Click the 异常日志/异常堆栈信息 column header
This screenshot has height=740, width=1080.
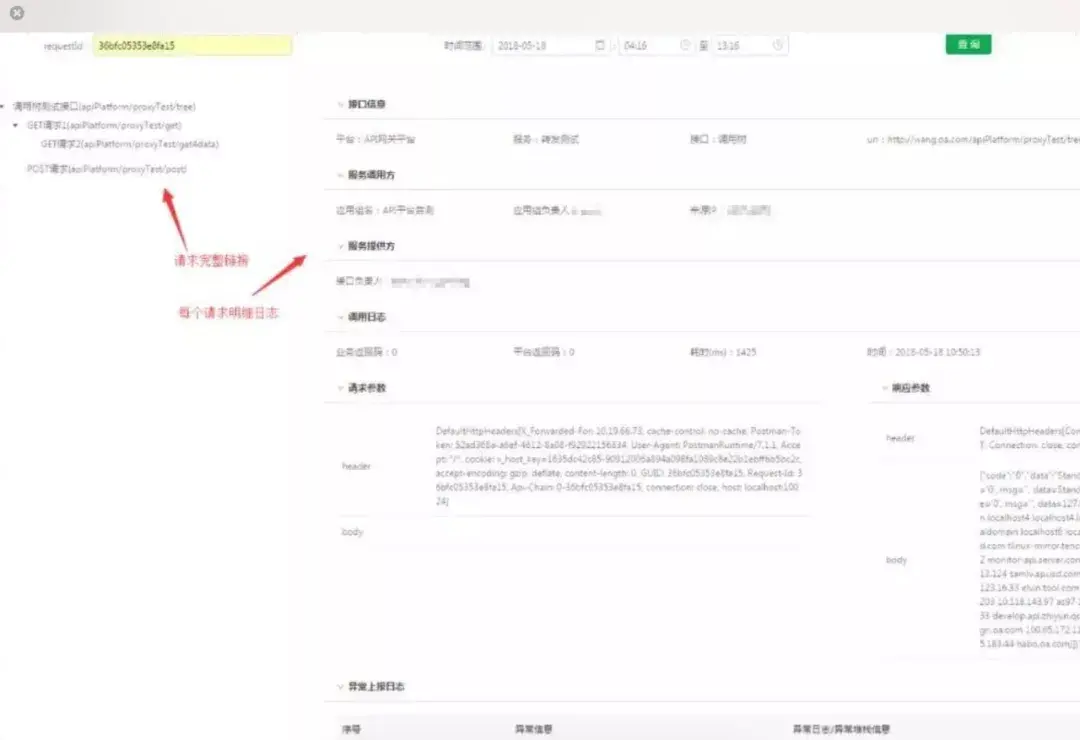click(x=841, y=729)
